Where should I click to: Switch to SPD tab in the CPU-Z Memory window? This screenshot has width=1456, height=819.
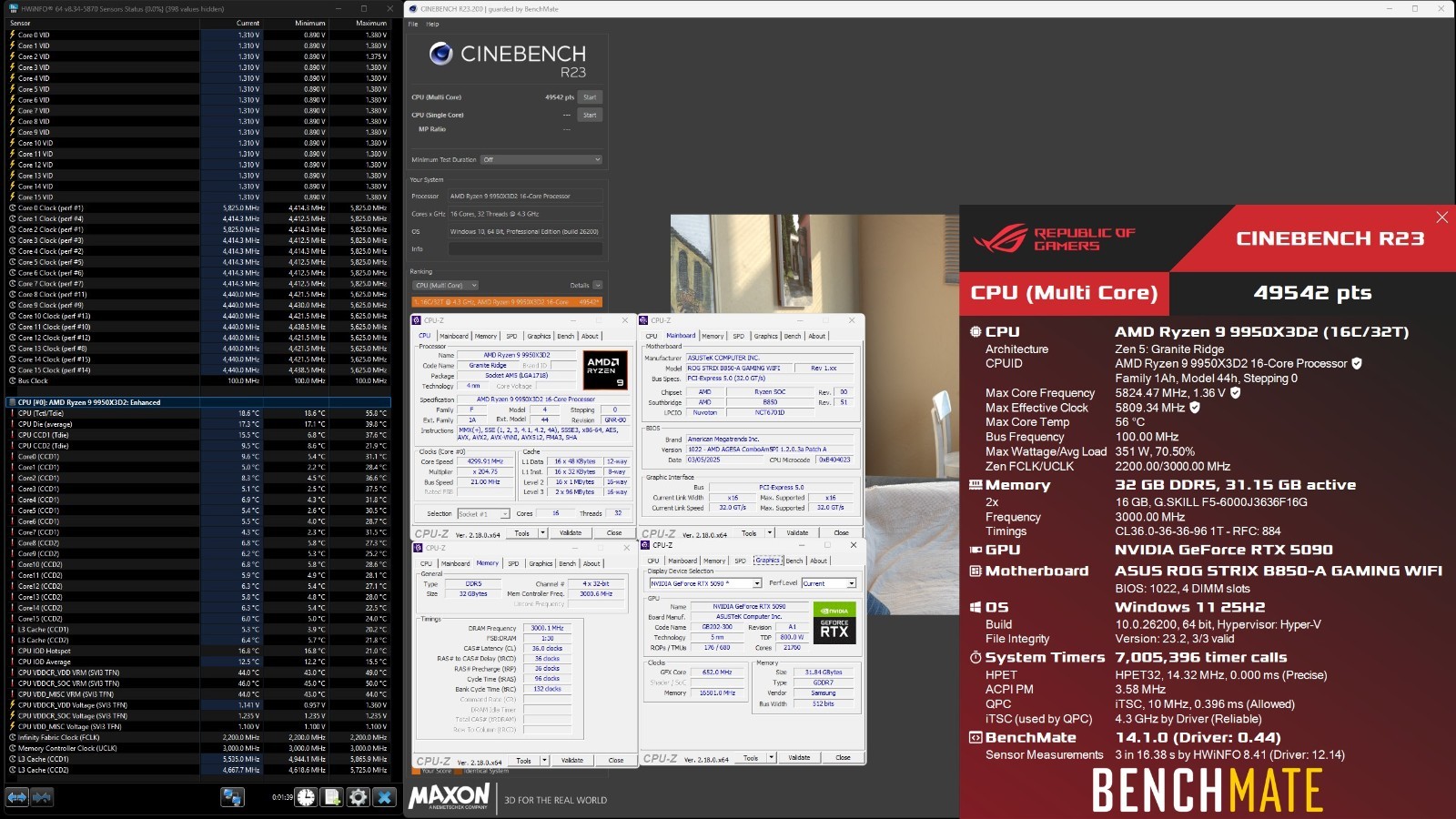(x=513, y=563)
